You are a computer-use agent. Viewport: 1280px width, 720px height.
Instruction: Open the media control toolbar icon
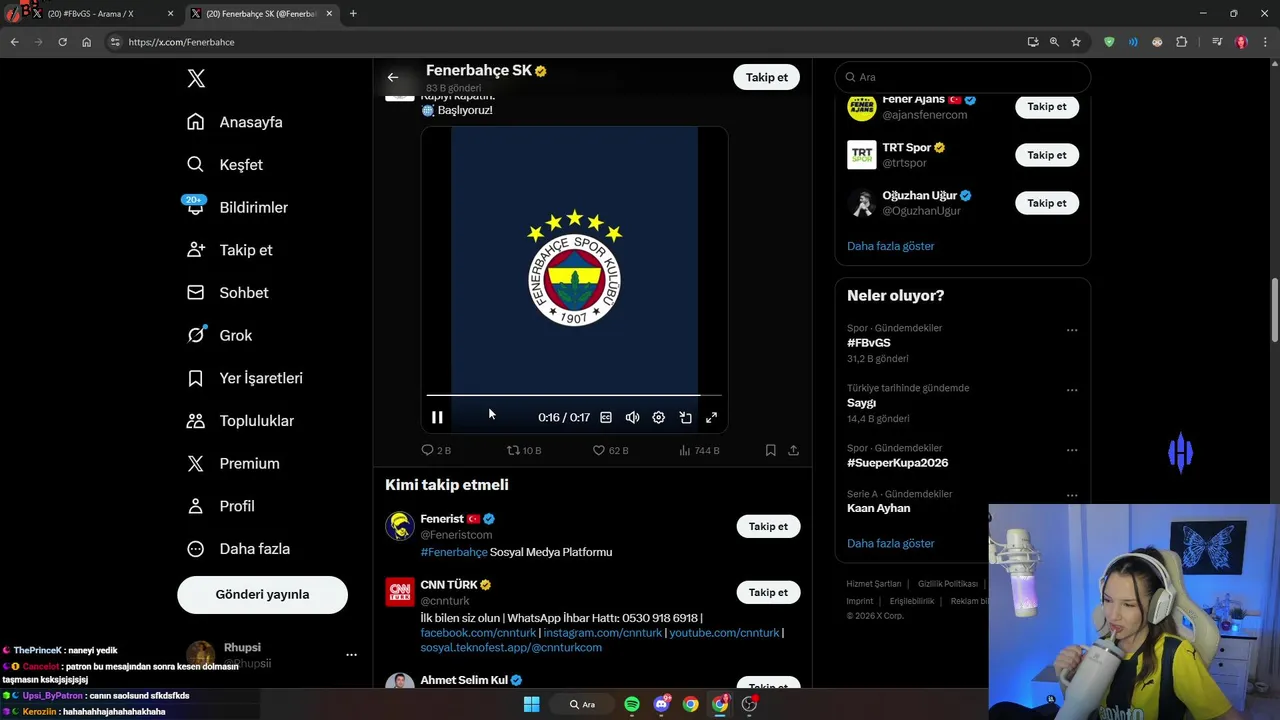pyautogui.click(x=1217, y=42)
